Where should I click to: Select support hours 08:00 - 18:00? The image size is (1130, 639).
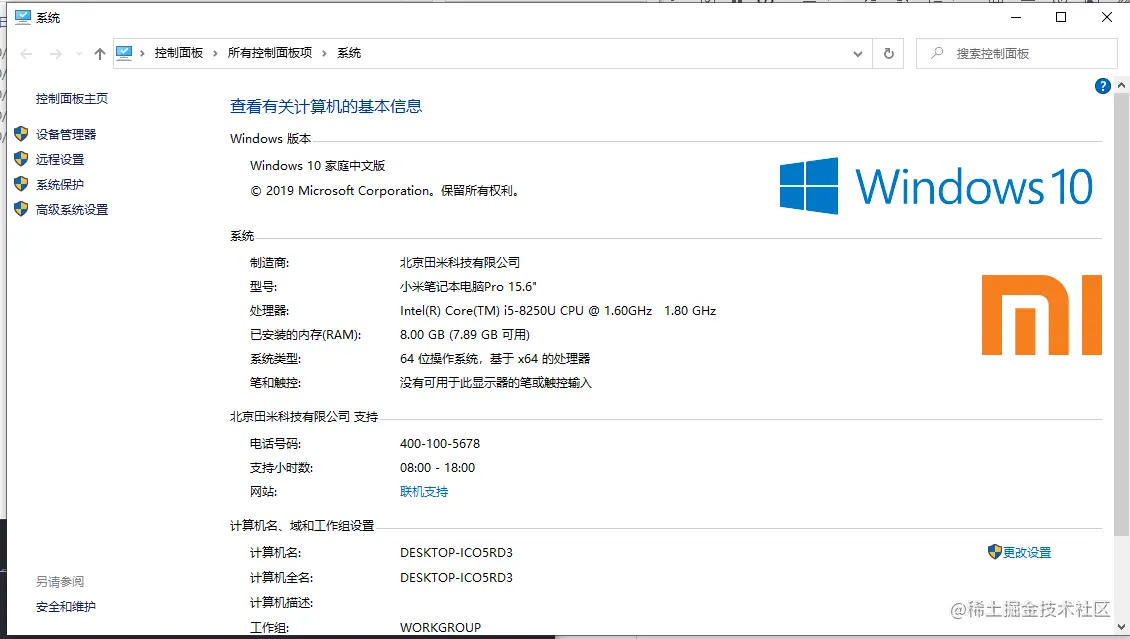coord(437,468)
